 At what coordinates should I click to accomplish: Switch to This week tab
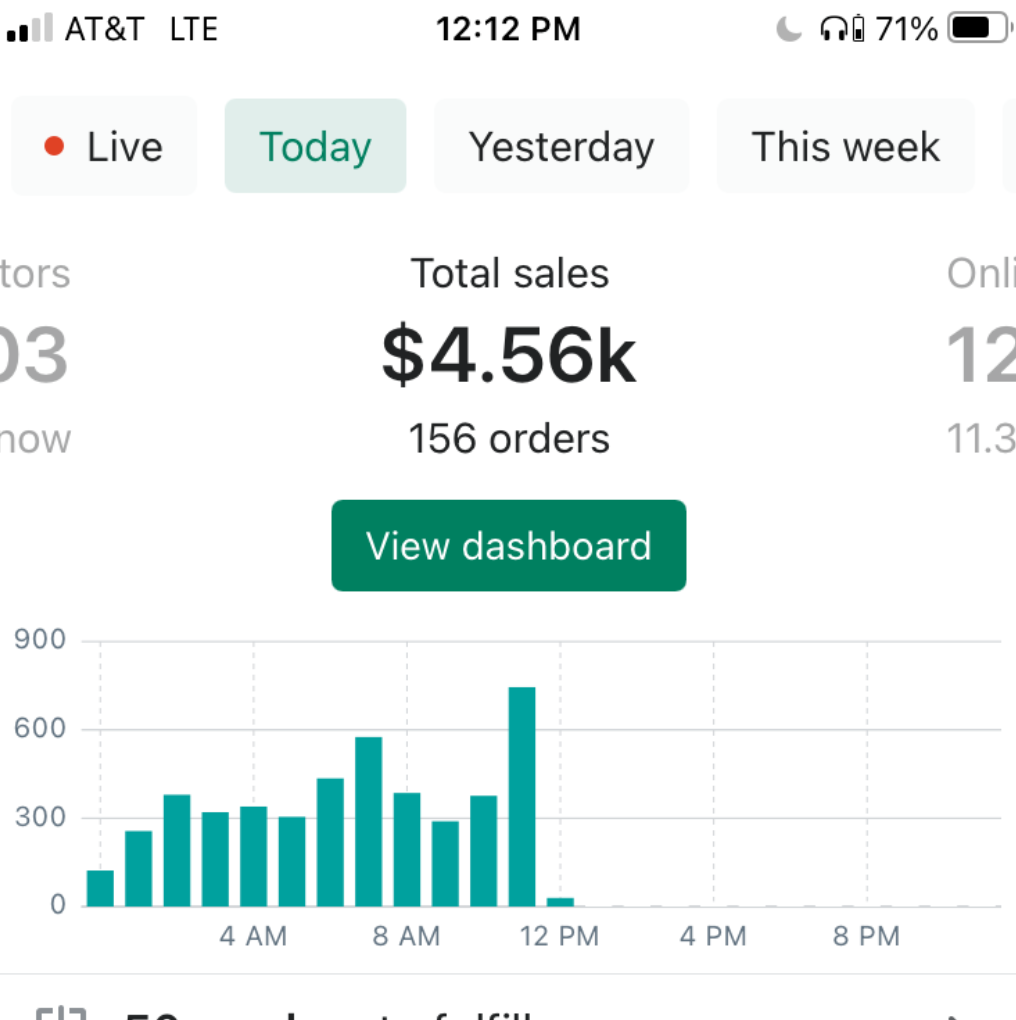845,147
